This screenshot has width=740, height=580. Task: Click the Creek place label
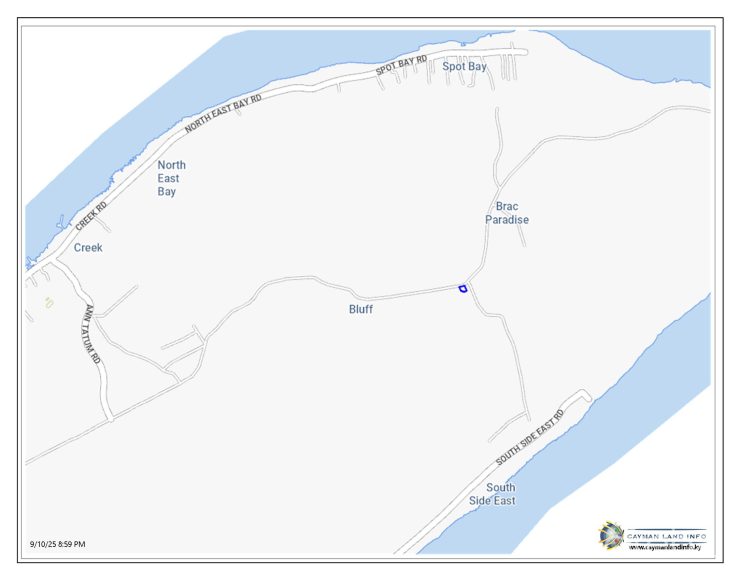pos(88,247)
